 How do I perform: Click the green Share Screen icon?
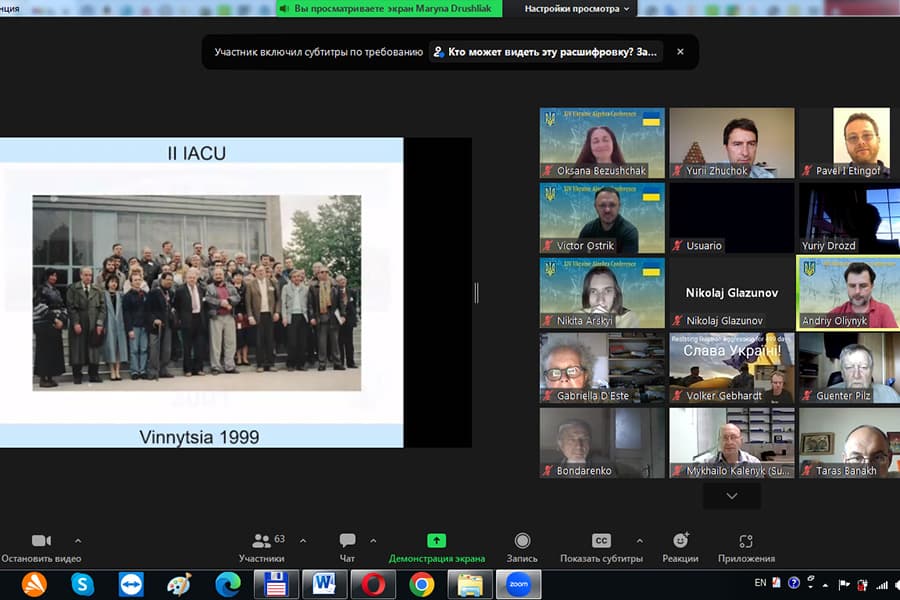tap(436, 541)
